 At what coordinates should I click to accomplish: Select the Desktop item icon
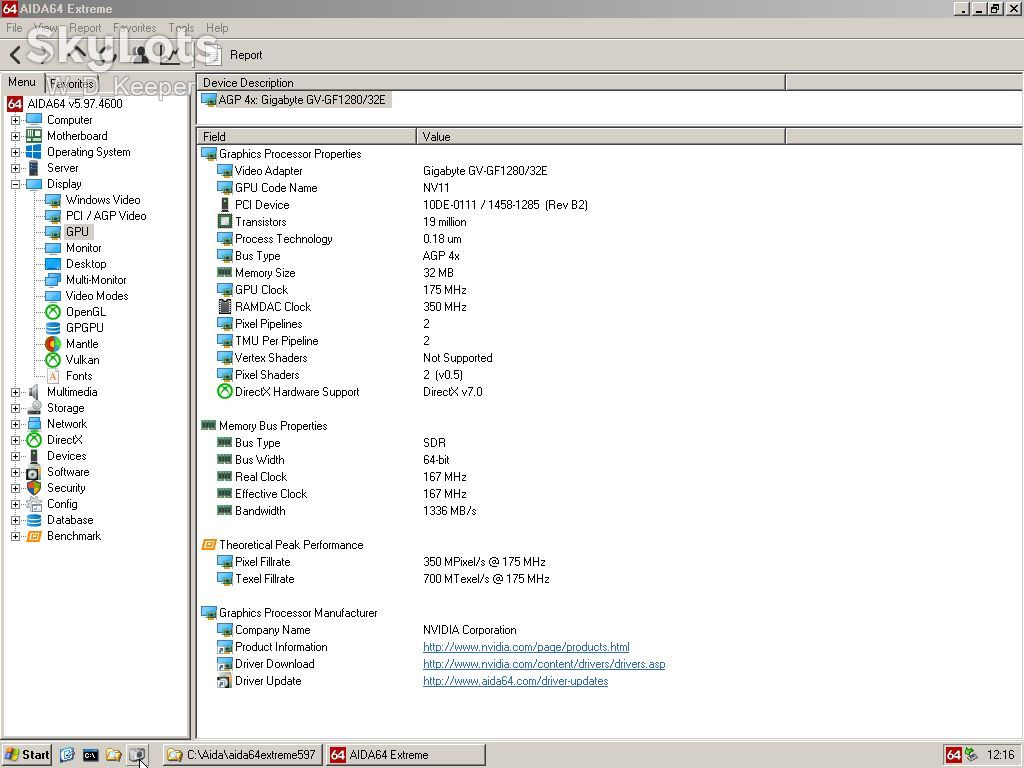tap(53, 264)
